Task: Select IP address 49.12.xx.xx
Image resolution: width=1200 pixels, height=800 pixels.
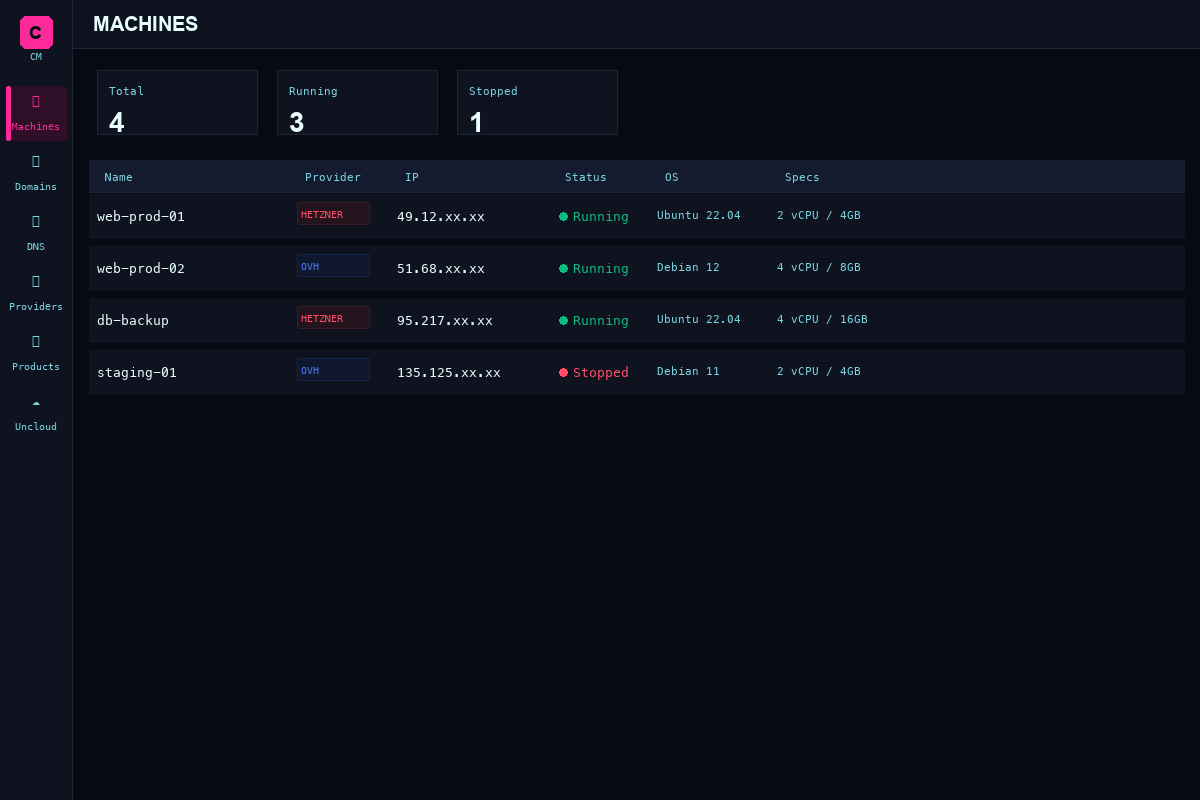Action: point(441,216)
